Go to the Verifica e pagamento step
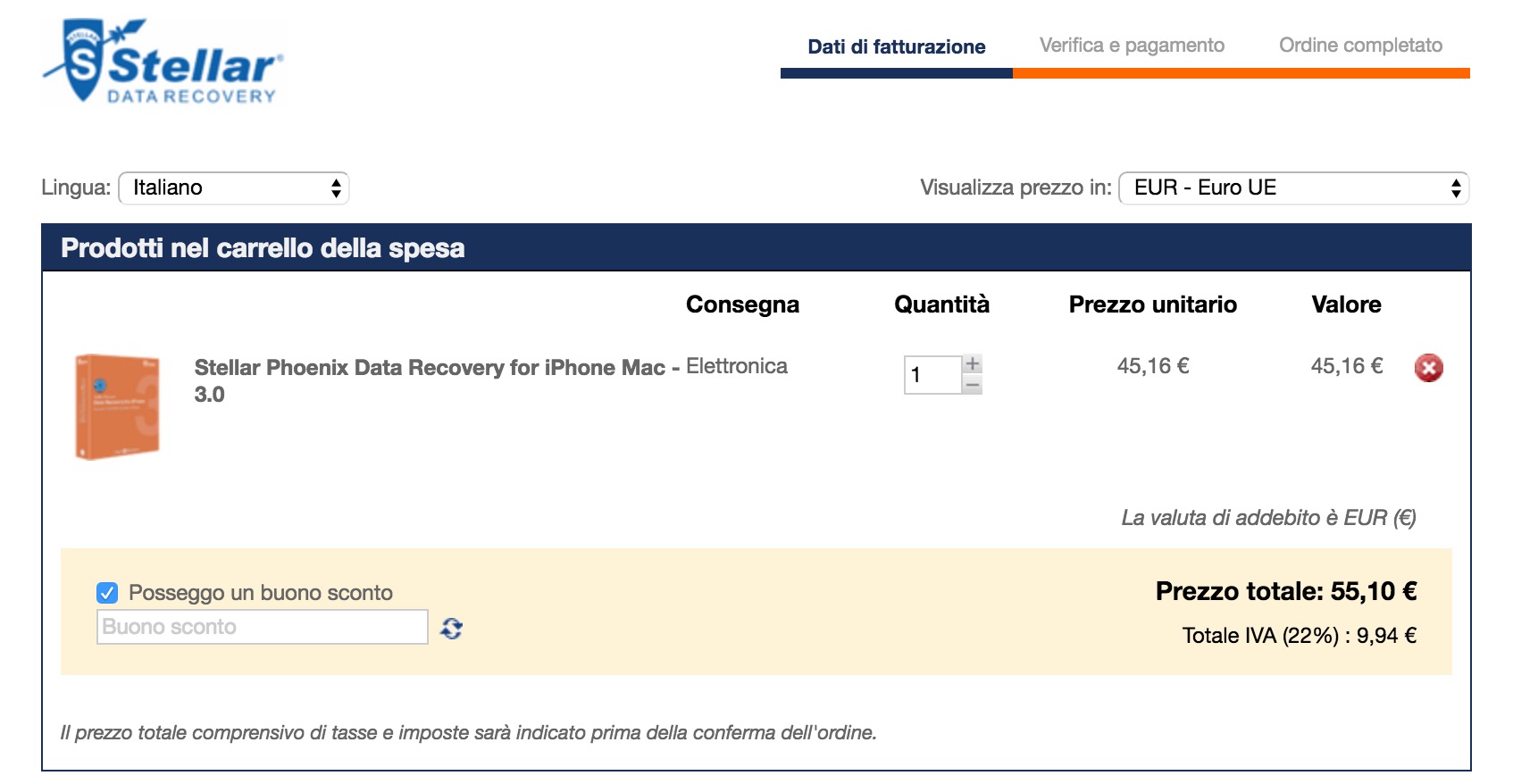 click(x=1132, y=46)
